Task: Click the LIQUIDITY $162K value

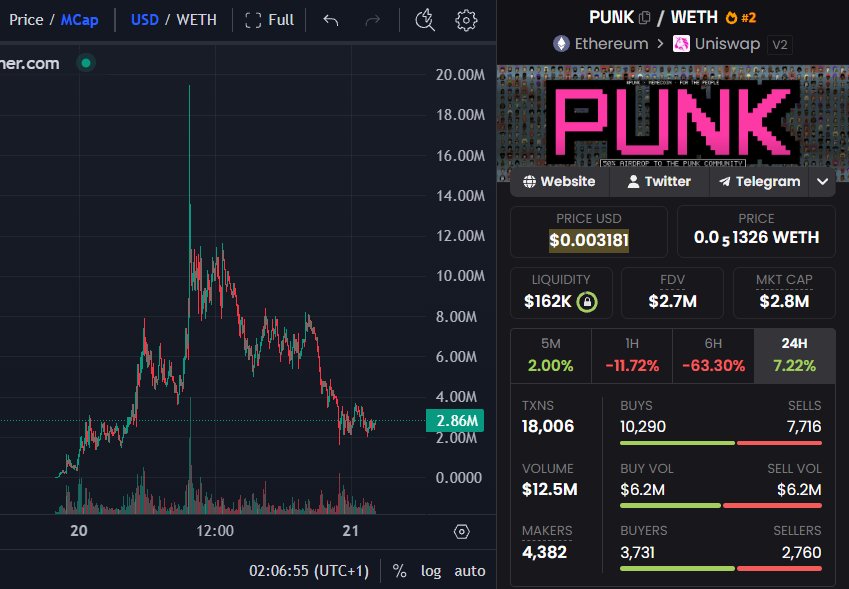Action: coord(547,301)
